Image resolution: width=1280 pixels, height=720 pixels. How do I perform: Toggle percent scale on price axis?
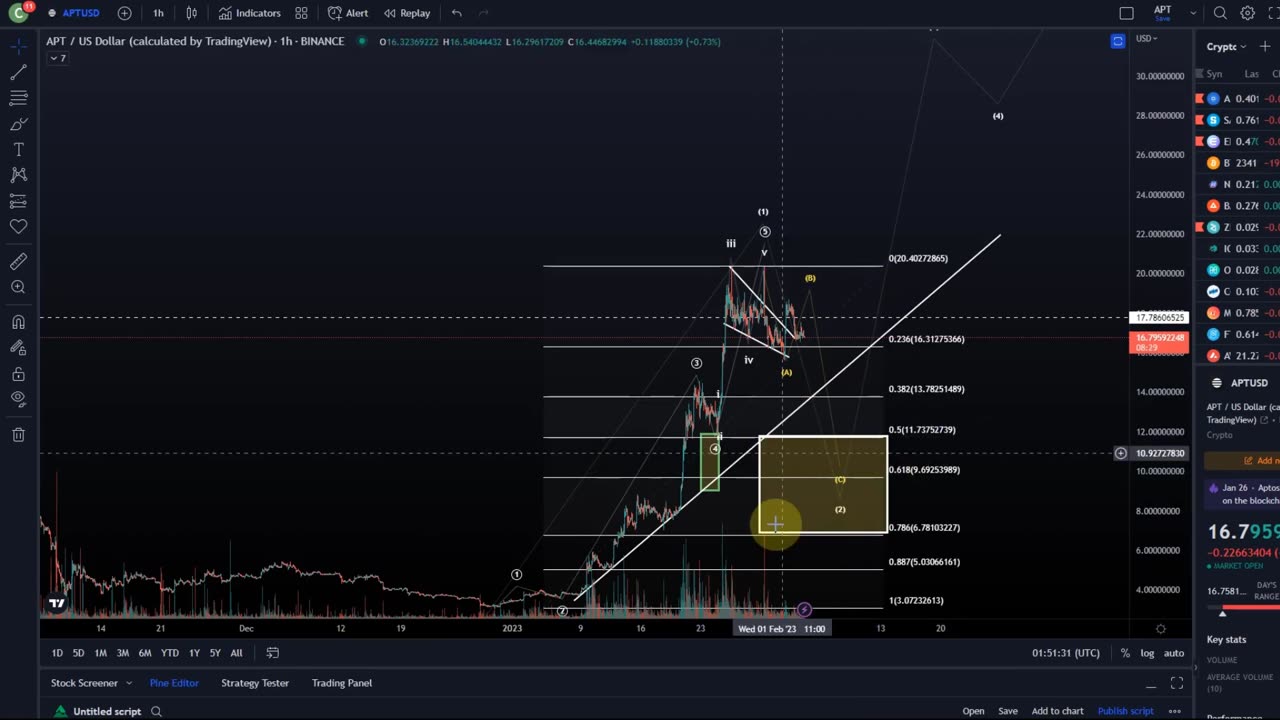1125,653
